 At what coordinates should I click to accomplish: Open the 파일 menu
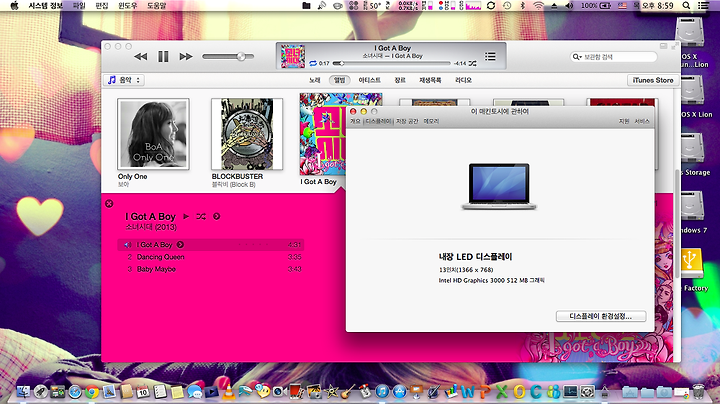pos(79,6)
